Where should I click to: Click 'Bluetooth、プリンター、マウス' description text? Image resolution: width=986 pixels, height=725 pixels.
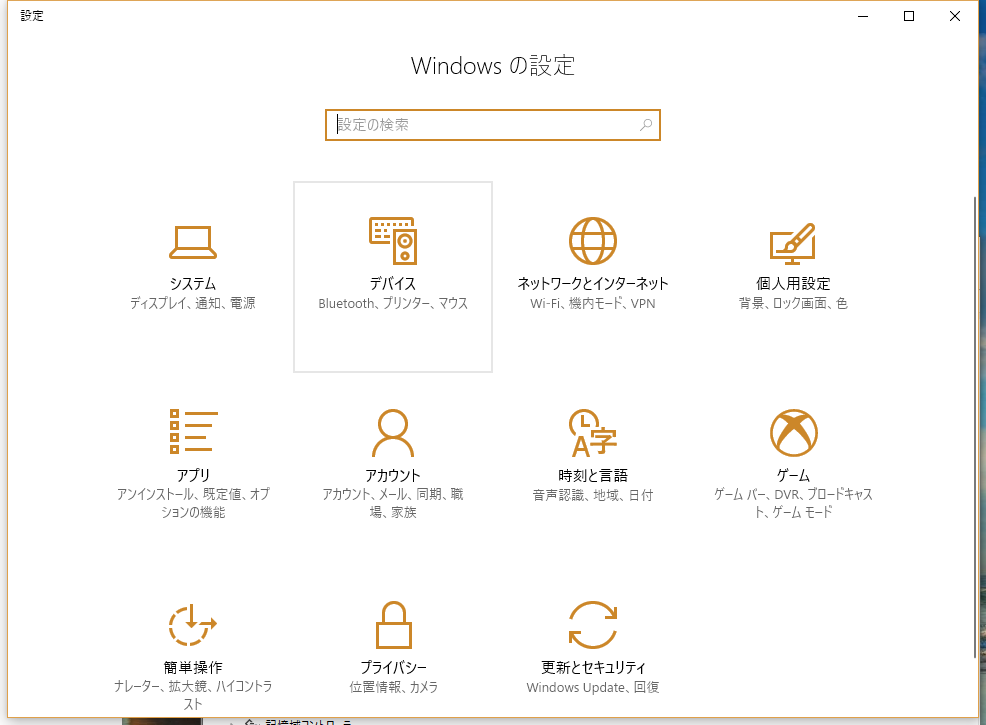point(393,303)
